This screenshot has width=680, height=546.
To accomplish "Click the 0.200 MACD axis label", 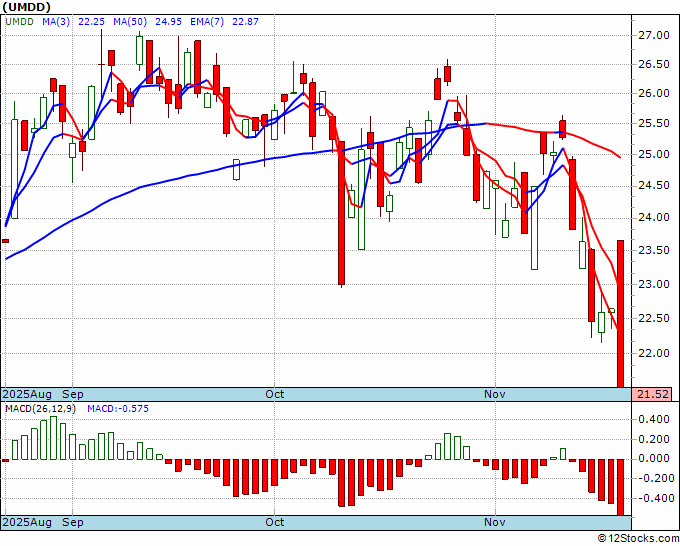I will pyautogui.click(x=654, y=439).
